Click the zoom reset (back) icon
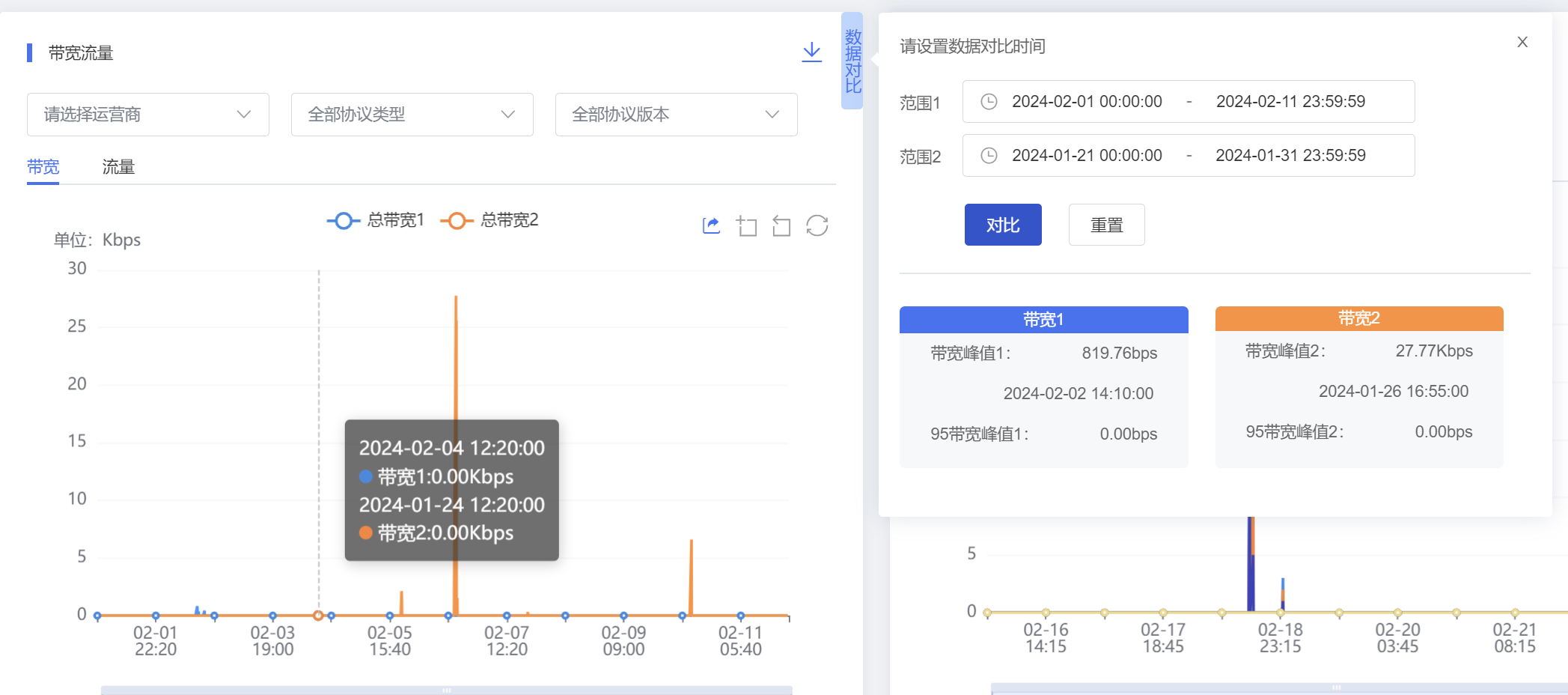 point(781,225)
